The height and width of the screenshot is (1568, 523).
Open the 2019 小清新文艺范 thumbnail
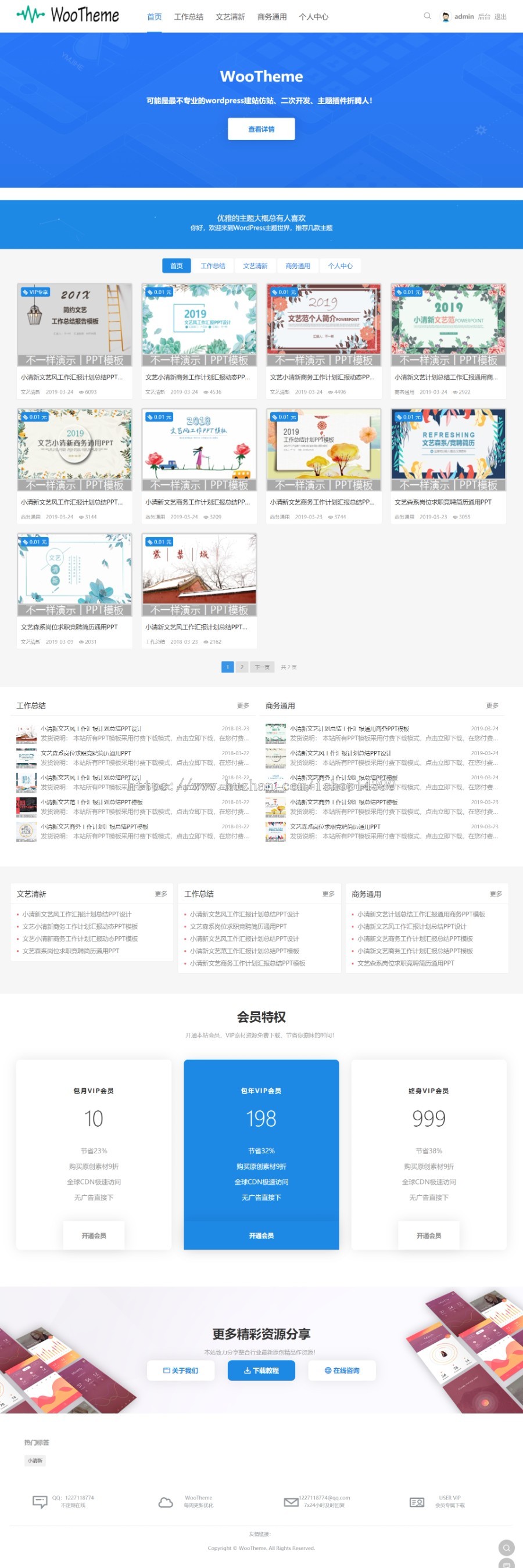pos(448,325)
